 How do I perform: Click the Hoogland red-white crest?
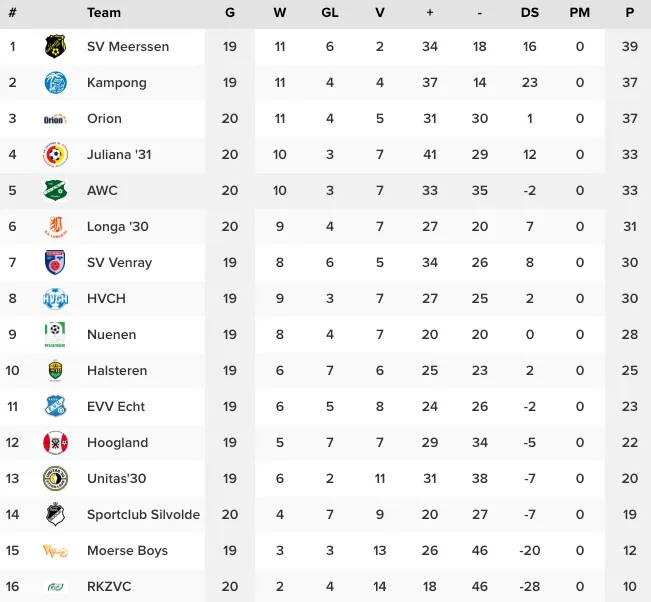tap(55, 443)
